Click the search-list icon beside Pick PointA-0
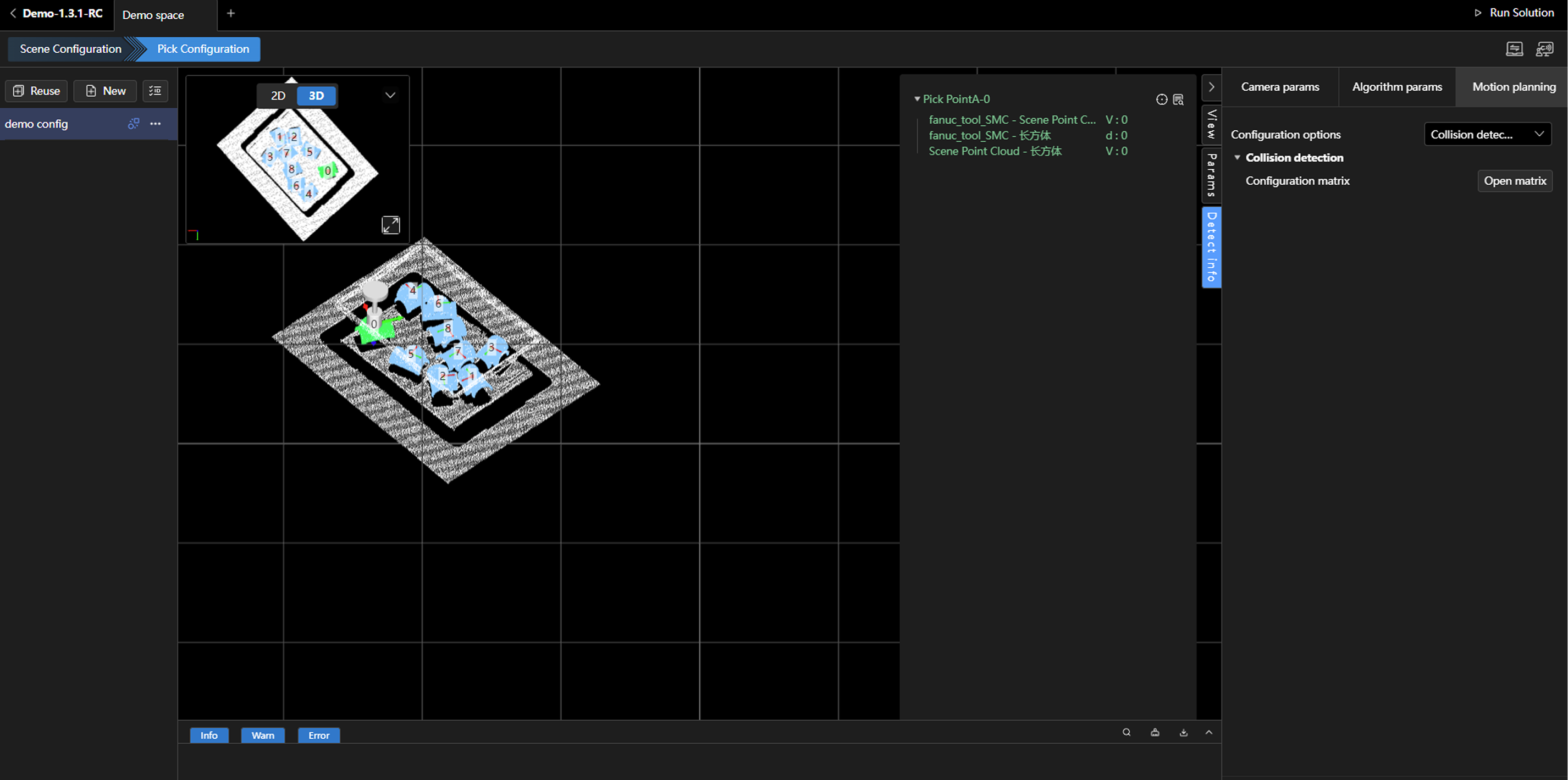This screenshot has height=780, width=1568. [1178, 99]
